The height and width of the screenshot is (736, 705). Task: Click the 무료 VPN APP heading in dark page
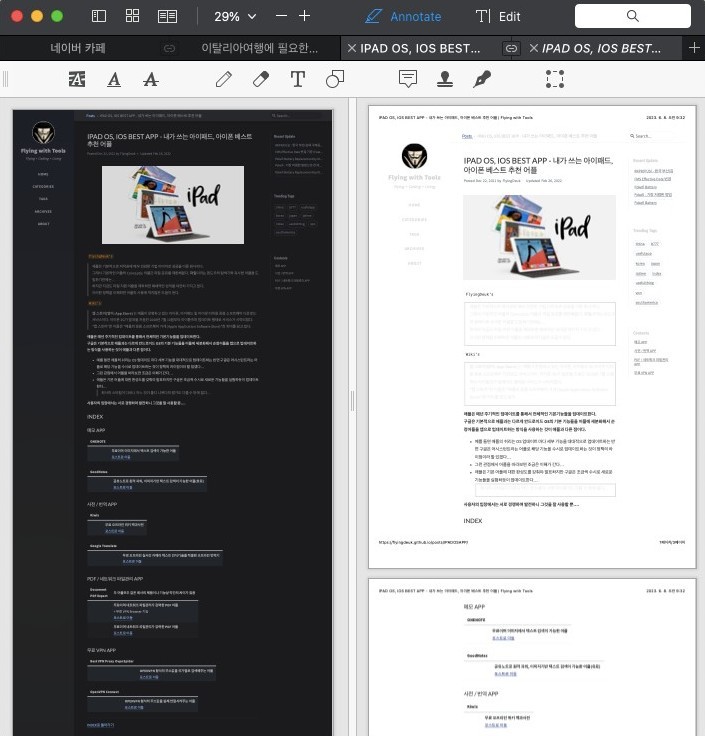point(101,650)
